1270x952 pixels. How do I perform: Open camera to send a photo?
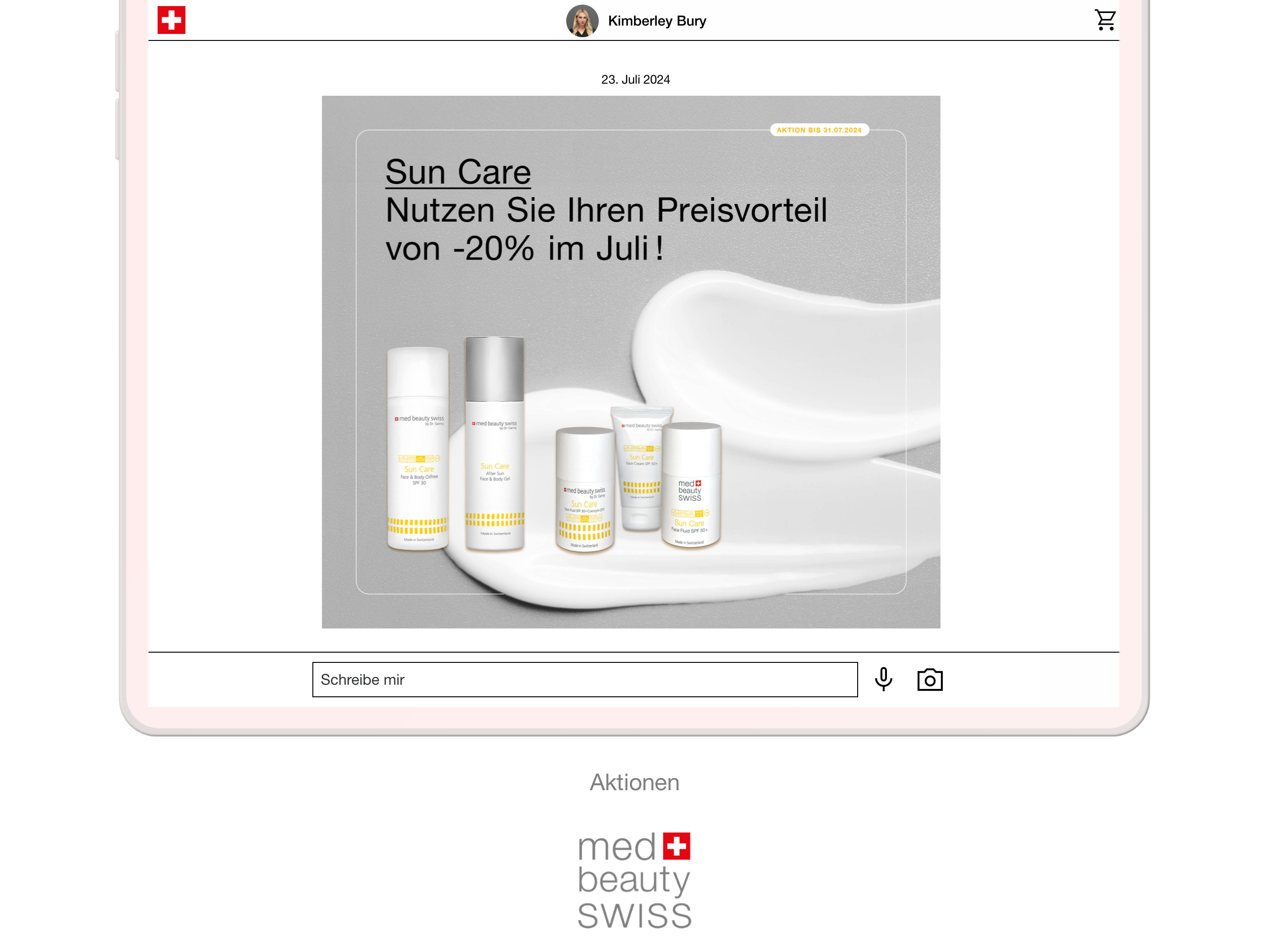(930, 679)
